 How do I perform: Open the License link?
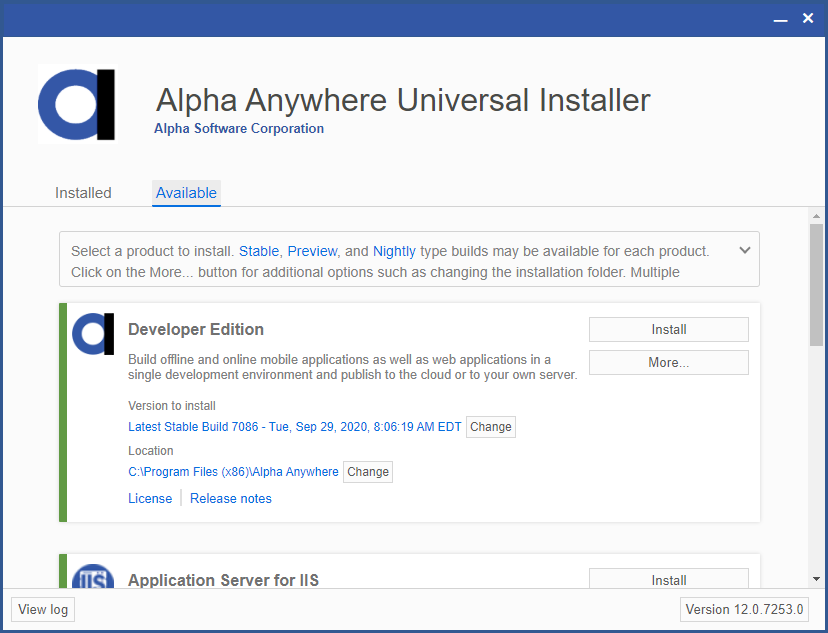150,498
